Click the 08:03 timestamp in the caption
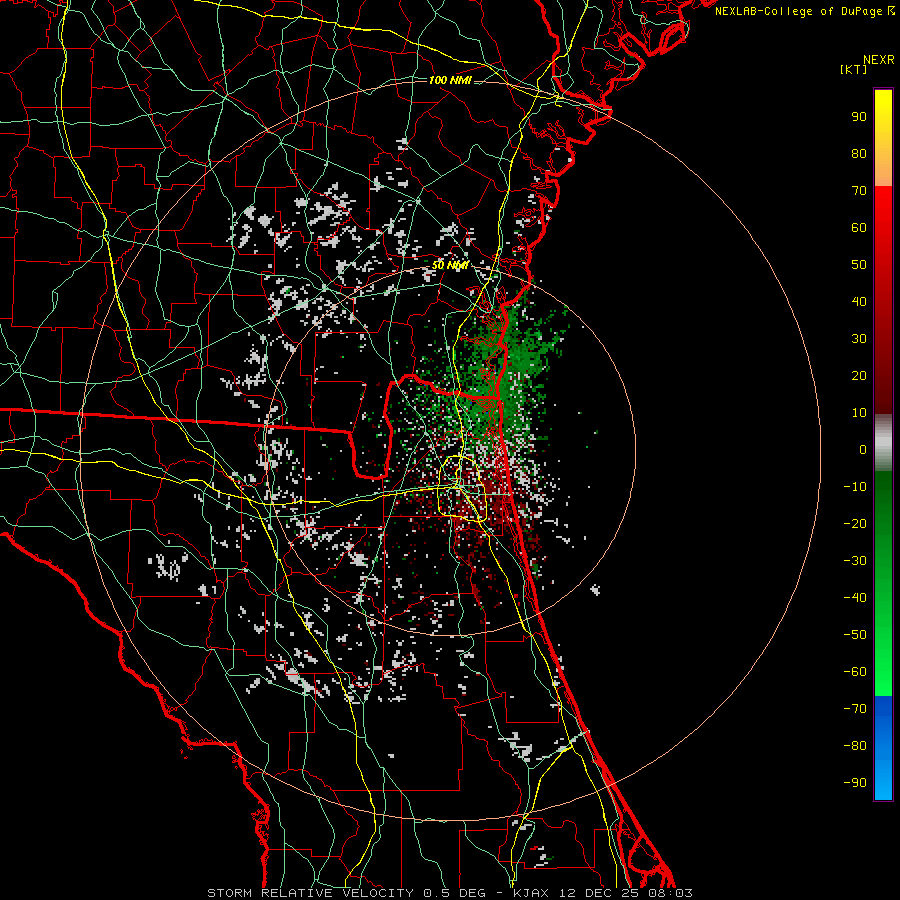Screen dimensions: 900x900 671,893
